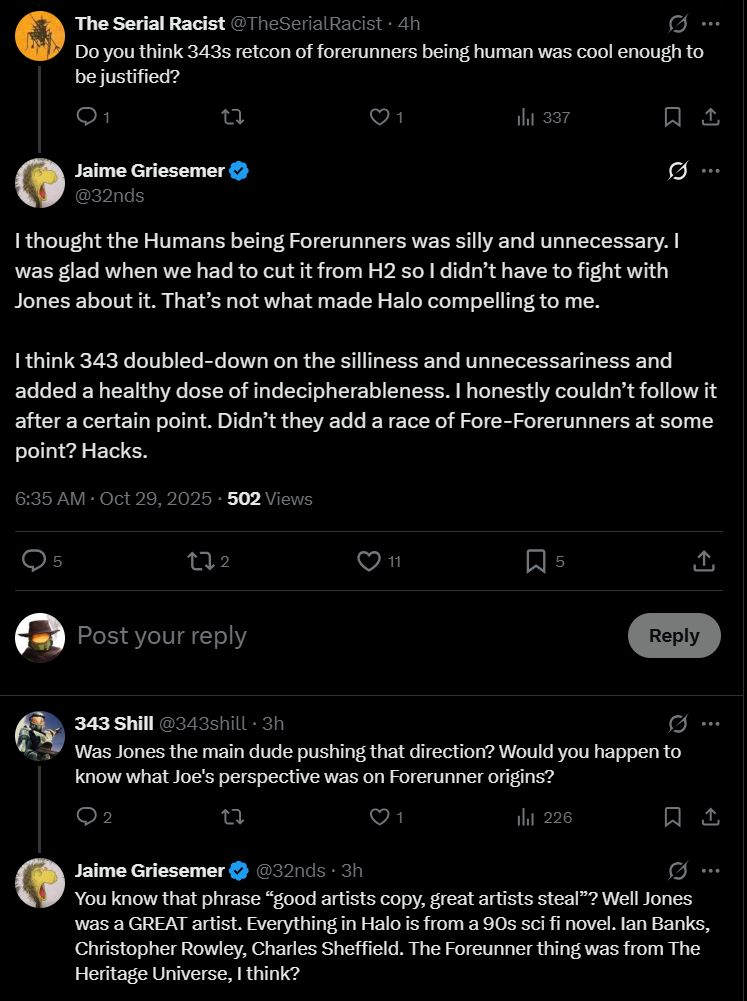This screenshot has width=747, height=1001.
Task: Share The Serial Racist's post
Action: pyautogui.click(x=710, y=117)
